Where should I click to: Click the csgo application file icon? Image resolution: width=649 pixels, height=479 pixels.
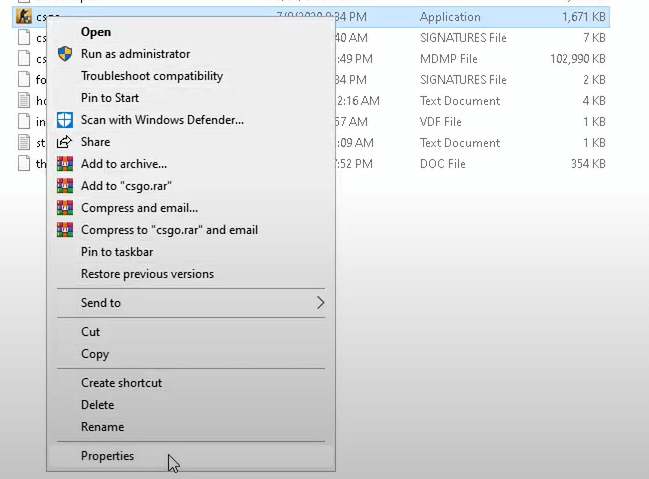tap(24, 17)
